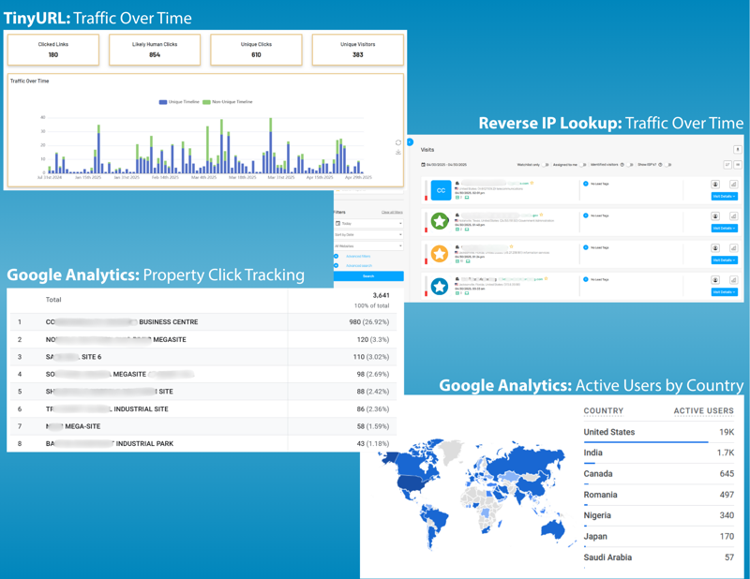Click the Advanced filters plus icon
Viewport: 750px width, 579px height.
click(x=336, y=256)
